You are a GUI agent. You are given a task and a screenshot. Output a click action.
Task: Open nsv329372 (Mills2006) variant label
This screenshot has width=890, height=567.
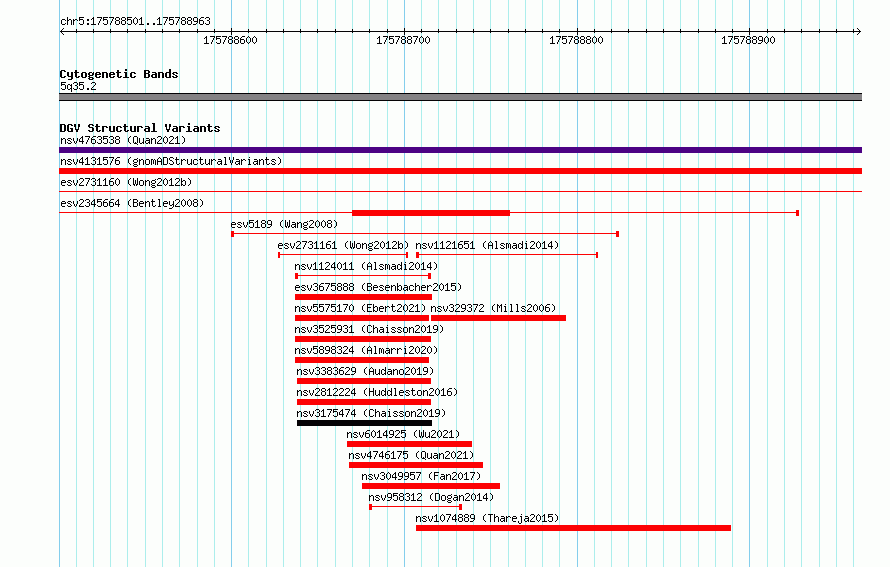[x=493, y=308]
